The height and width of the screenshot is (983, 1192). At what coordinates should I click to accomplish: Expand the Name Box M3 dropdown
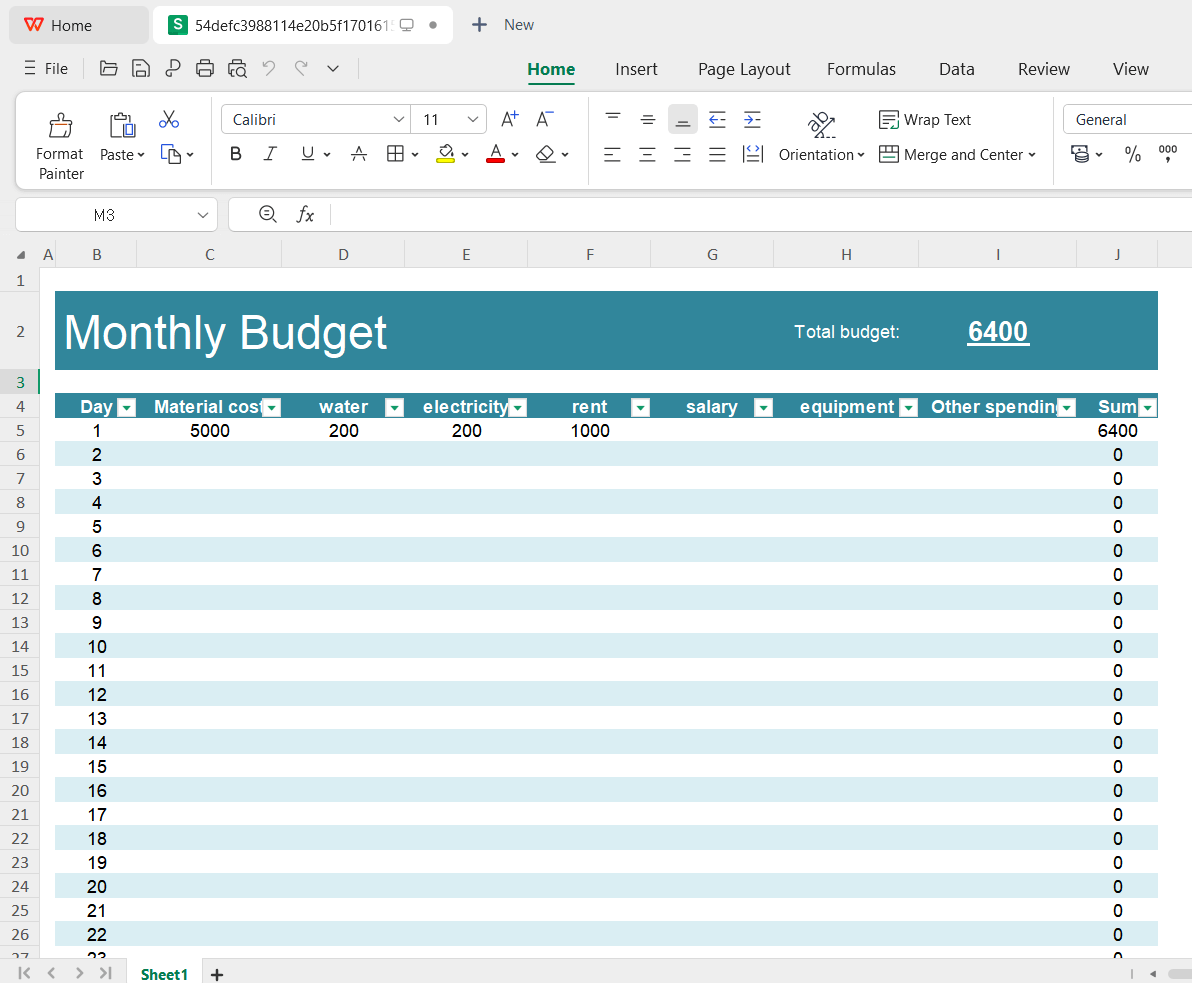pos(202,215)
